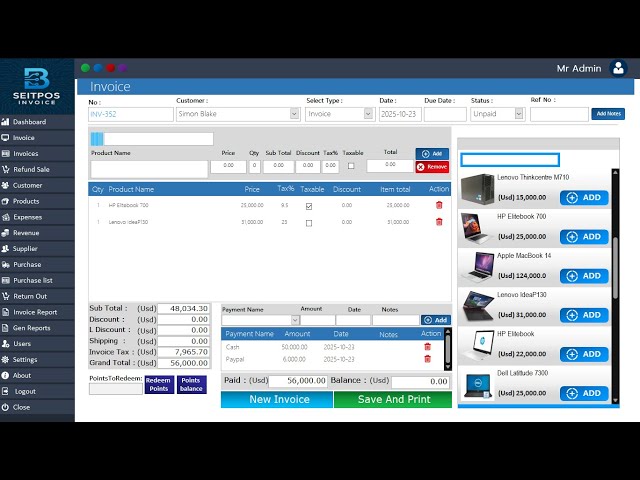Image resolution: width=640 pixels, height=480 pixels.
Task: Click the Mr Admin user avatar icon
Action: coord(618,68)
